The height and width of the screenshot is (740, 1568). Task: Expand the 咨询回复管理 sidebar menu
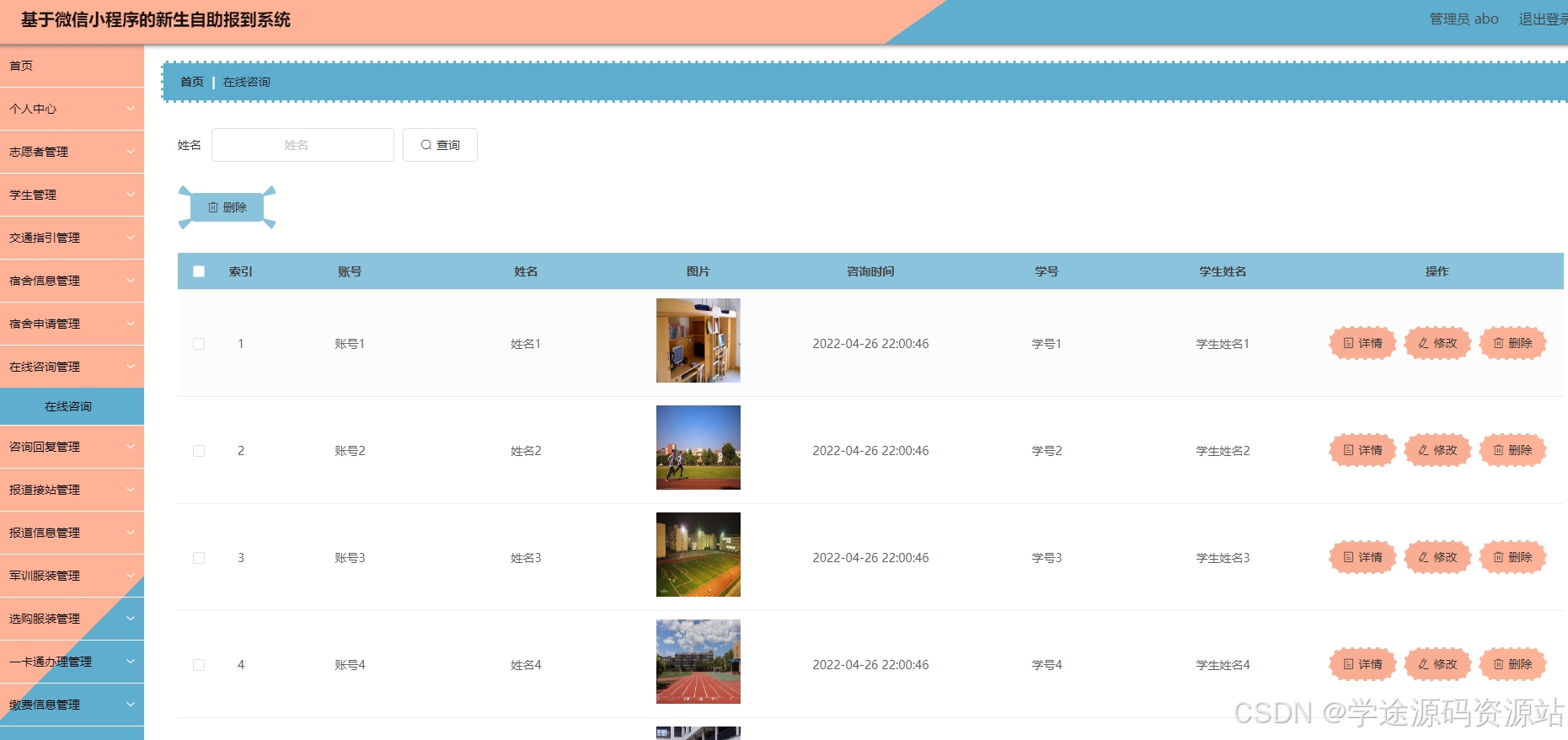pyautogui.click(x=72, y=447)
